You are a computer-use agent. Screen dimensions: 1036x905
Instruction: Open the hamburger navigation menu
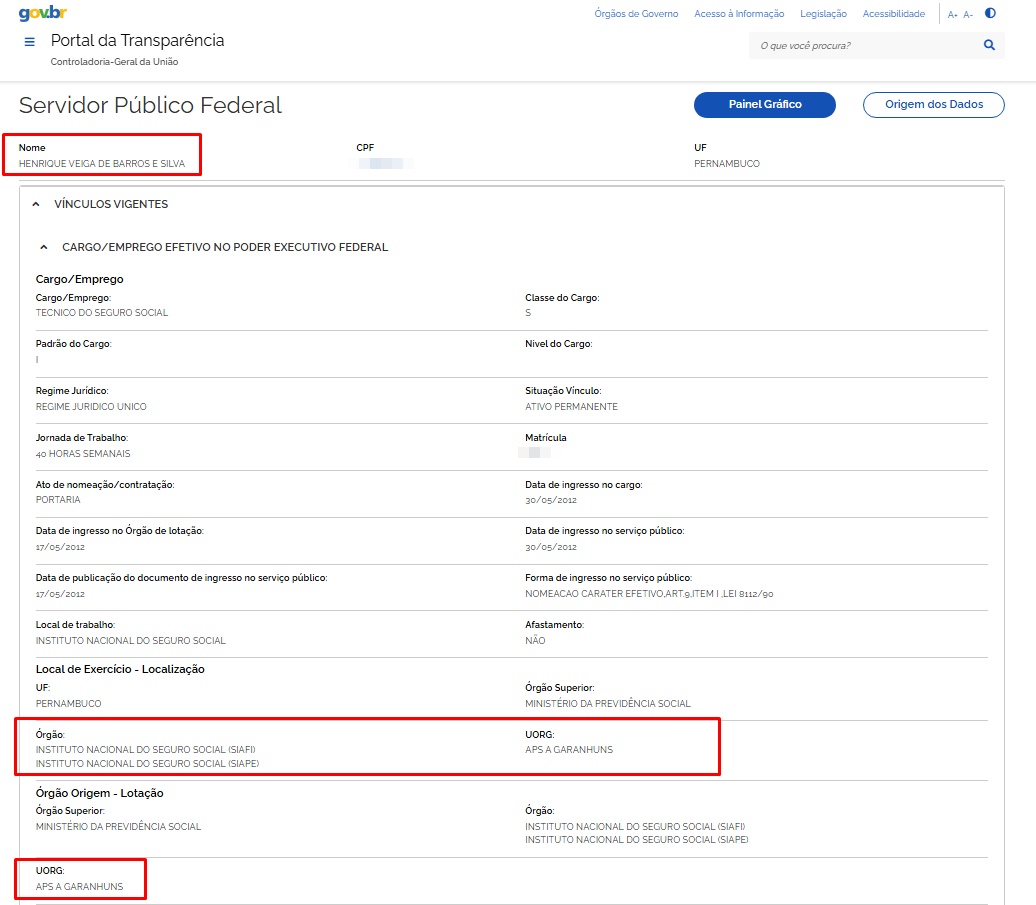pyautogui.click(x=30, y=42)
